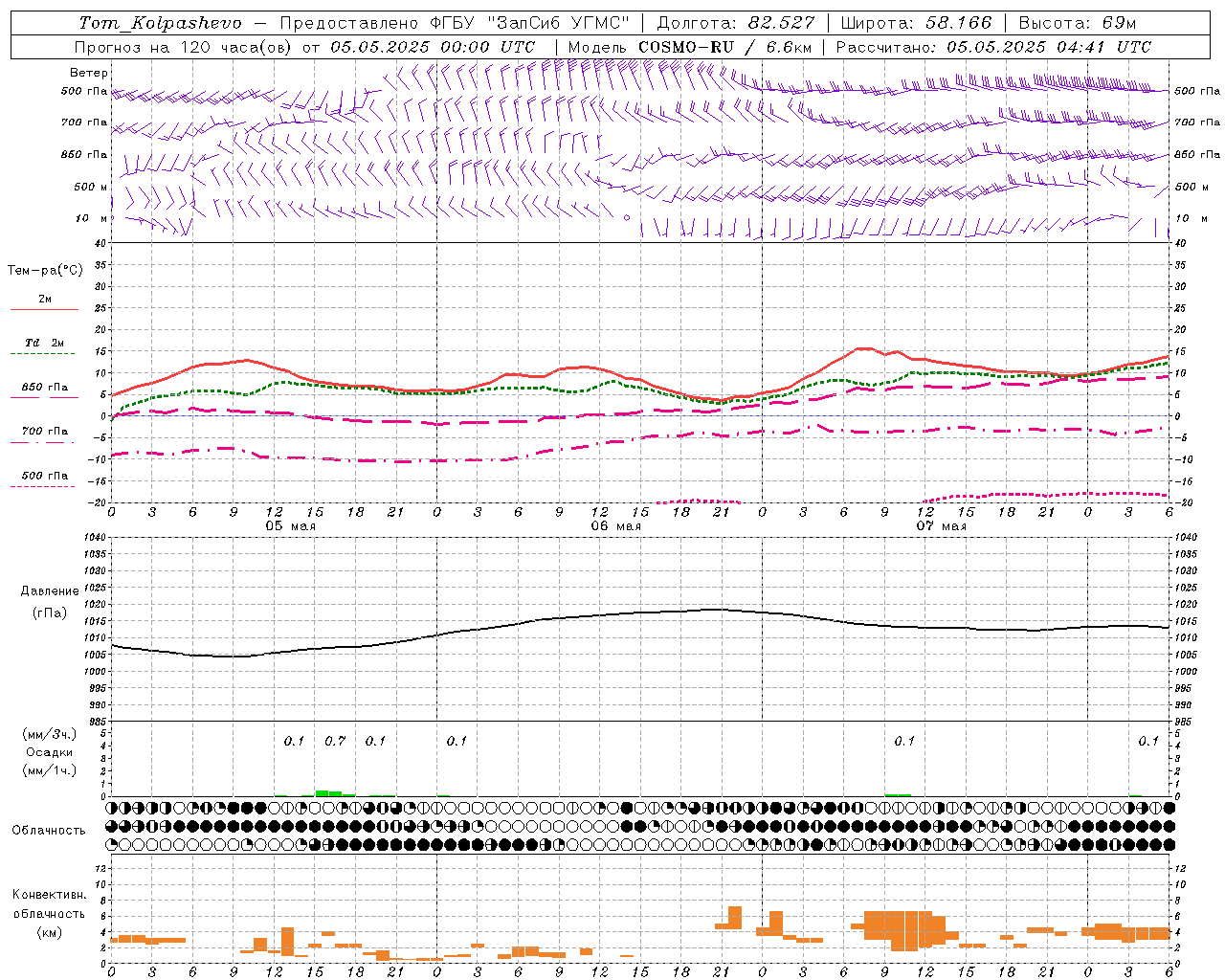Click the Ветер wind panel label

click(x=89, y=73)
